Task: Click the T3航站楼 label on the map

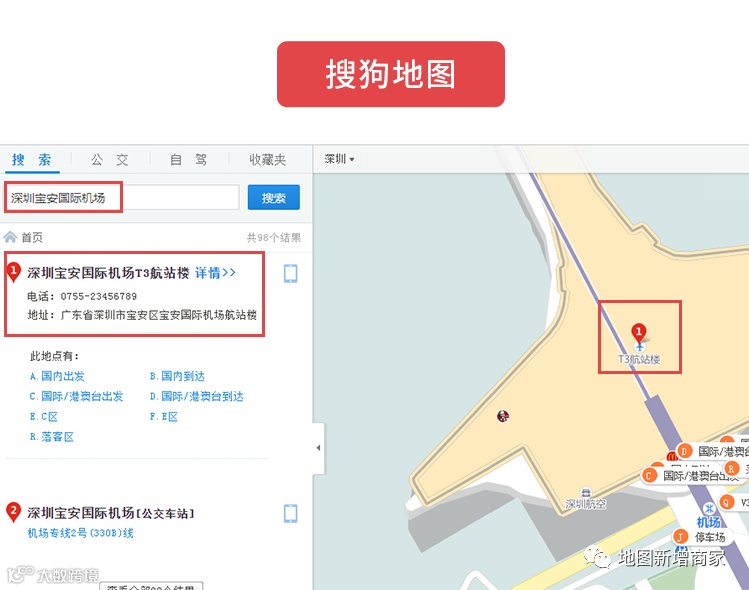Action: click(x=639, y=359)
